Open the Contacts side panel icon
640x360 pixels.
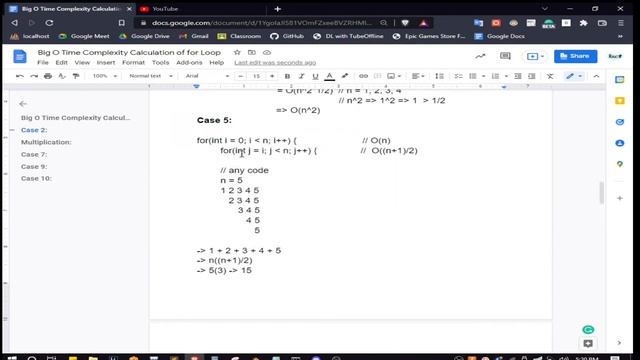(620, 143)
